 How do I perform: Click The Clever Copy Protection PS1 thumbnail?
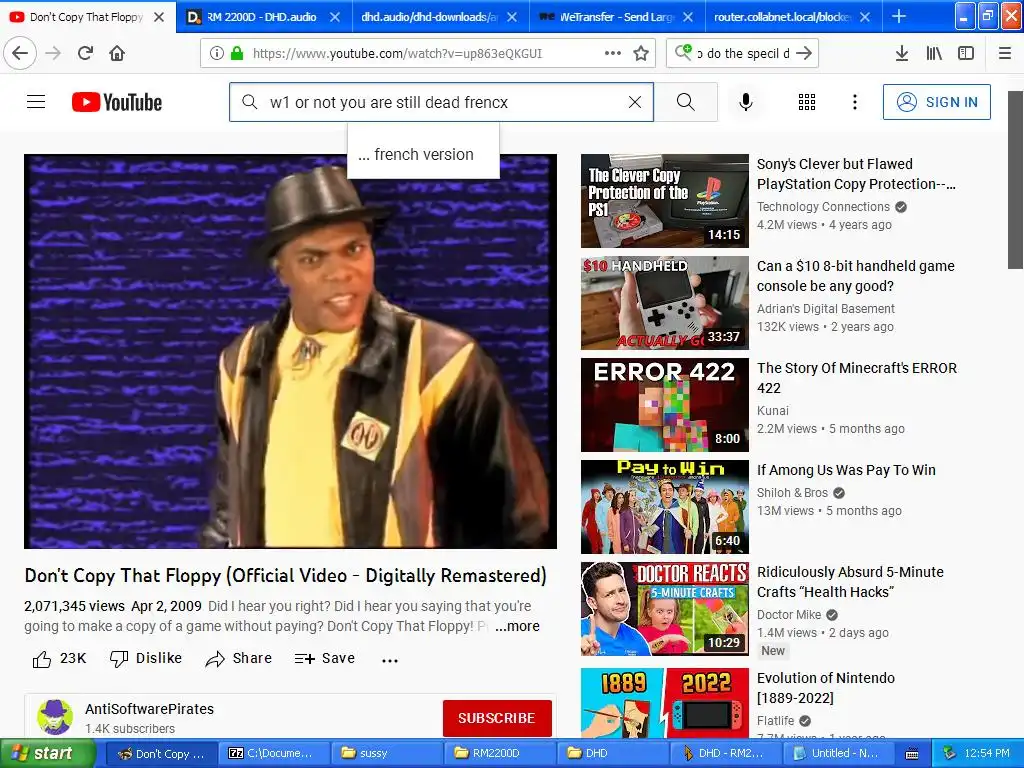(x=665, y=201)
